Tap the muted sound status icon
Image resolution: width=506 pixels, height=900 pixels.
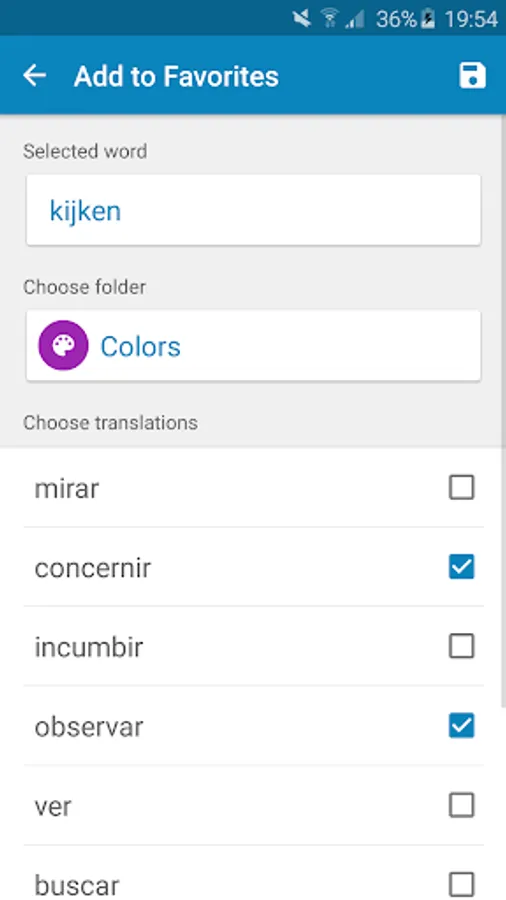click(x=302, y=20)
